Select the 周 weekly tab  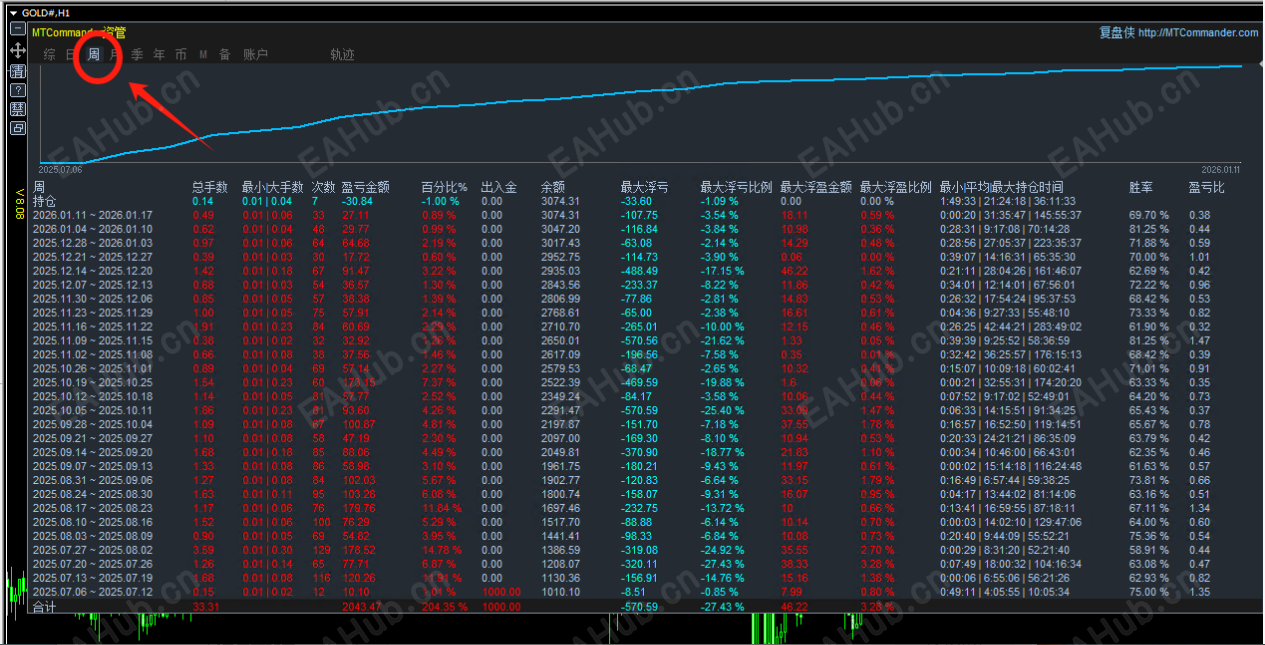[94, 54]
